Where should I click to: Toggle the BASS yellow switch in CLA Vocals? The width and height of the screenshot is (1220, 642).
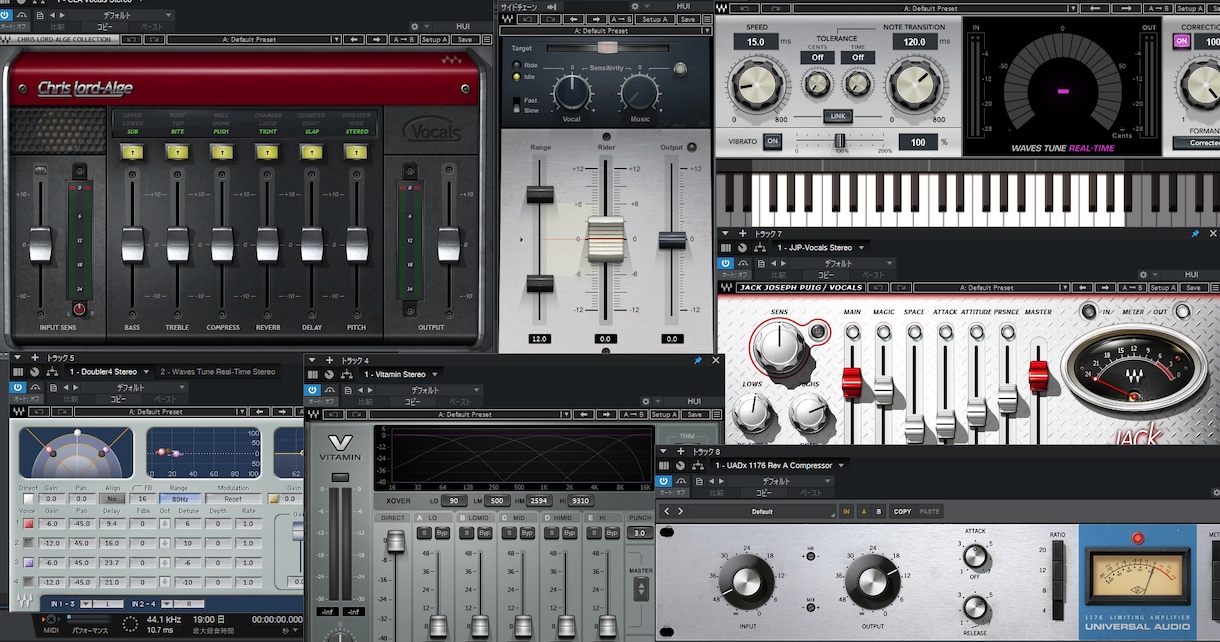coord(132,152)
